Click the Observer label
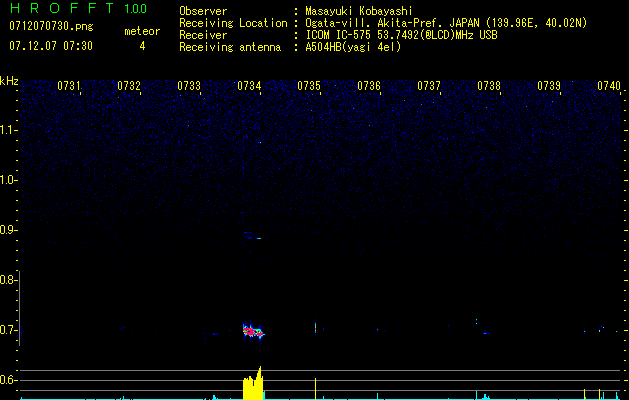 pyautogui.click(x=203, y=11)
